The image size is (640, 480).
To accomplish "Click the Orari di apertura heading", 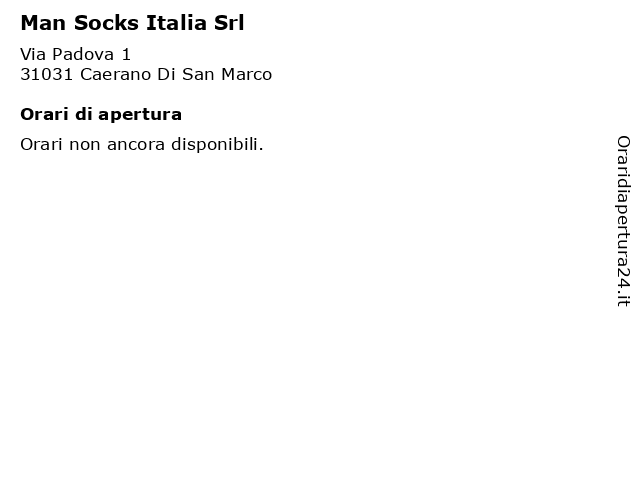I will click(x=101, y=115).
